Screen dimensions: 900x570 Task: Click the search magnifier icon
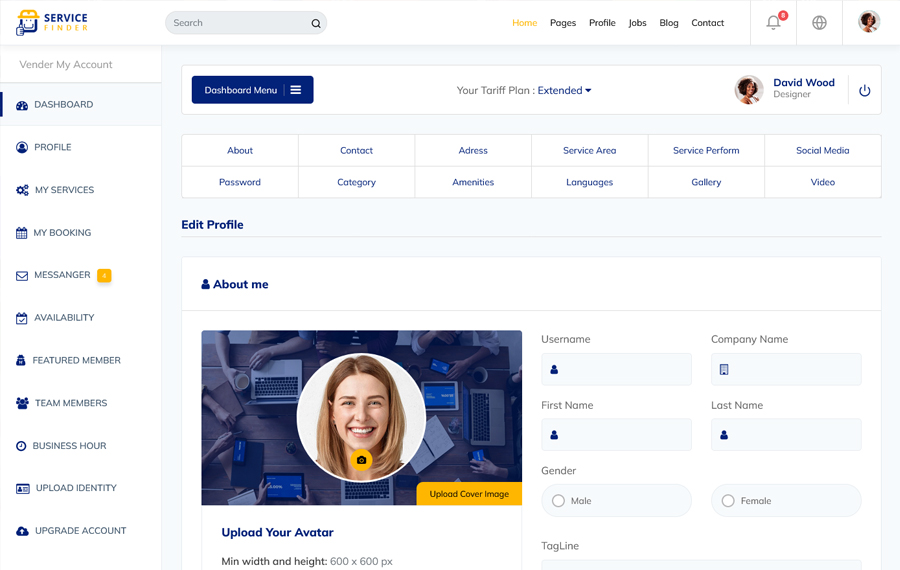point(316,23)
